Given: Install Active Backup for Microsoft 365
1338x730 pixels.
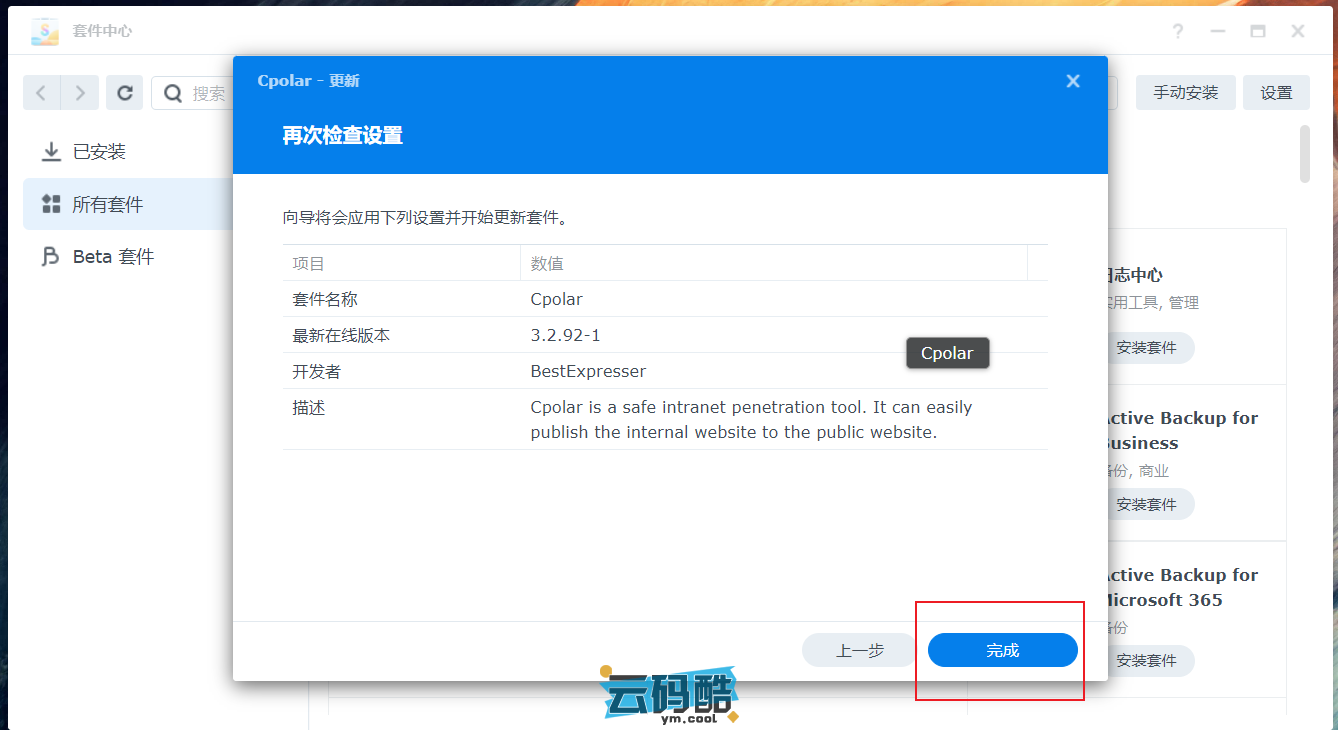Looking at the screenshot, I should 1146,660.
